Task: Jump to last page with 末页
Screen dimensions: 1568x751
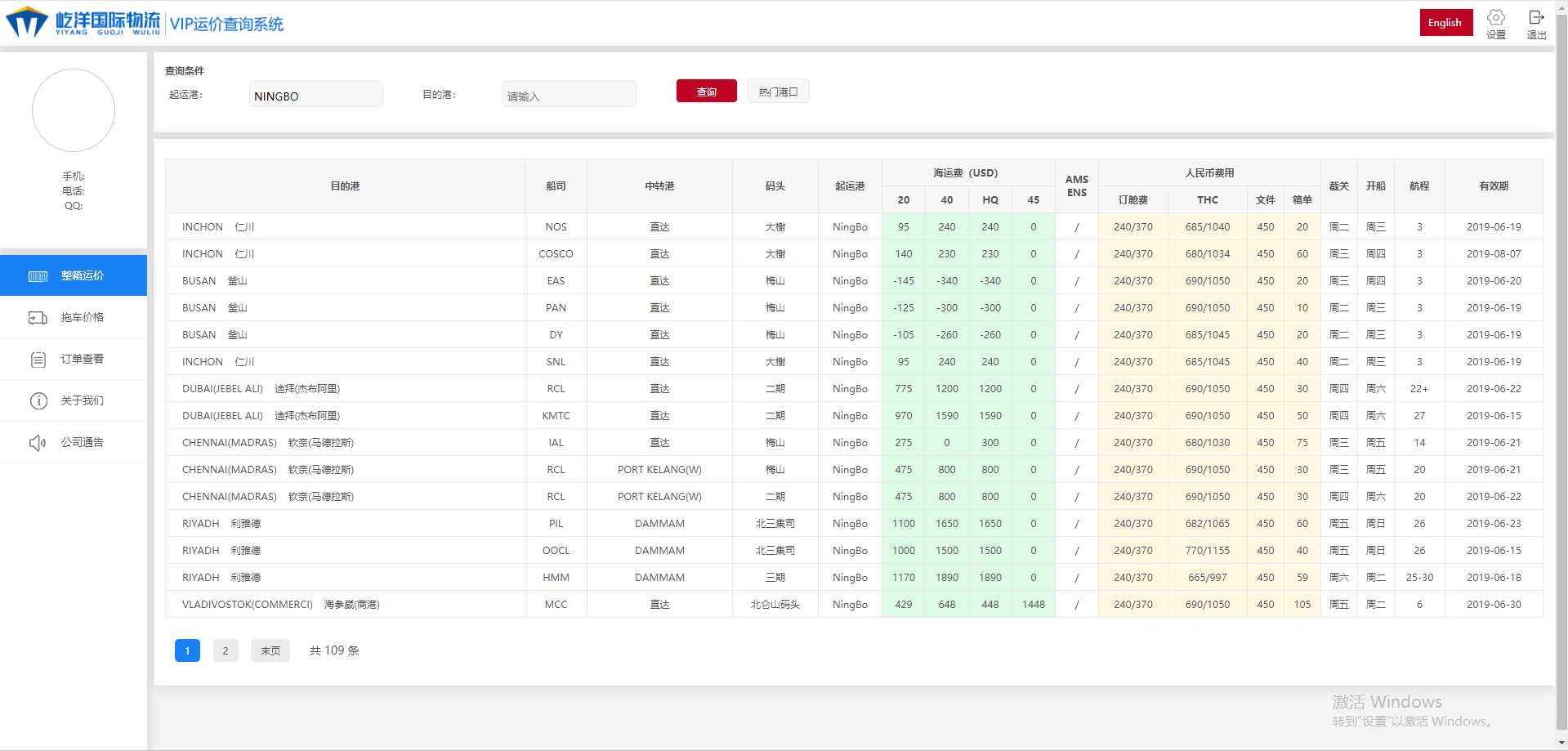Action: click(270, 650)
